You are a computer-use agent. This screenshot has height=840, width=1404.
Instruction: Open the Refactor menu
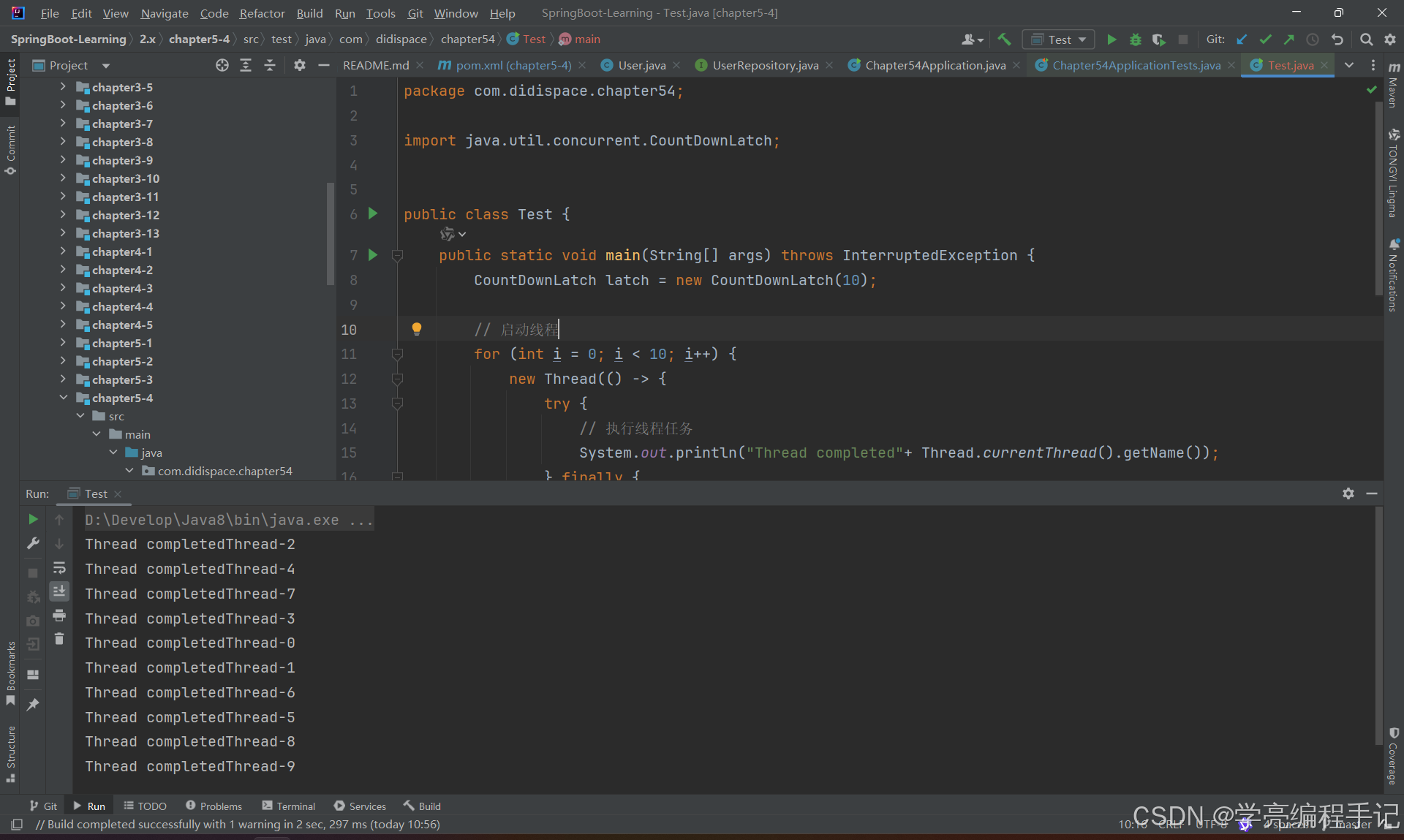tap(262, 13)
